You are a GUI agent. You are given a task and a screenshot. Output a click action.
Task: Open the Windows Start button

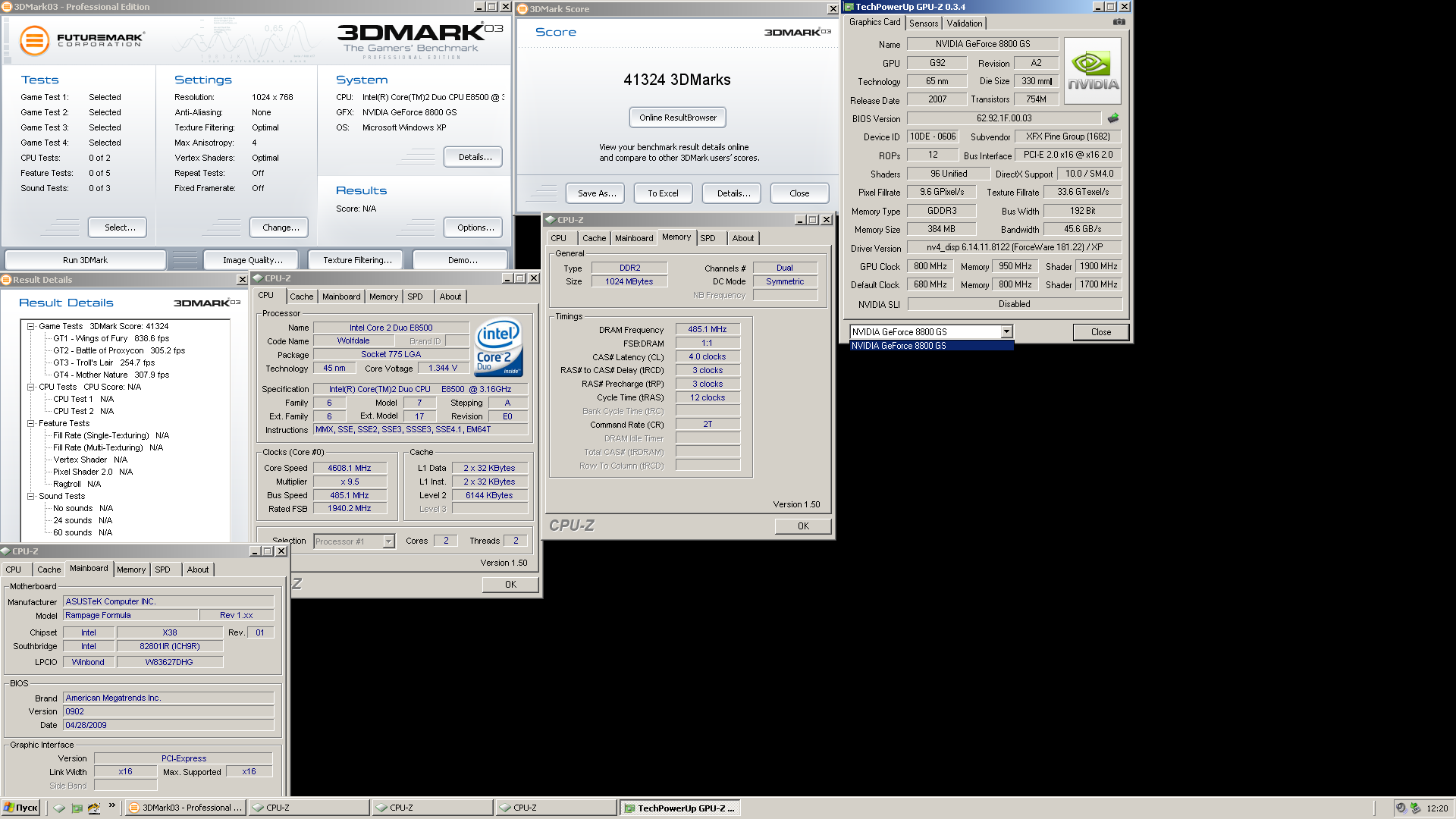[20, 808]
